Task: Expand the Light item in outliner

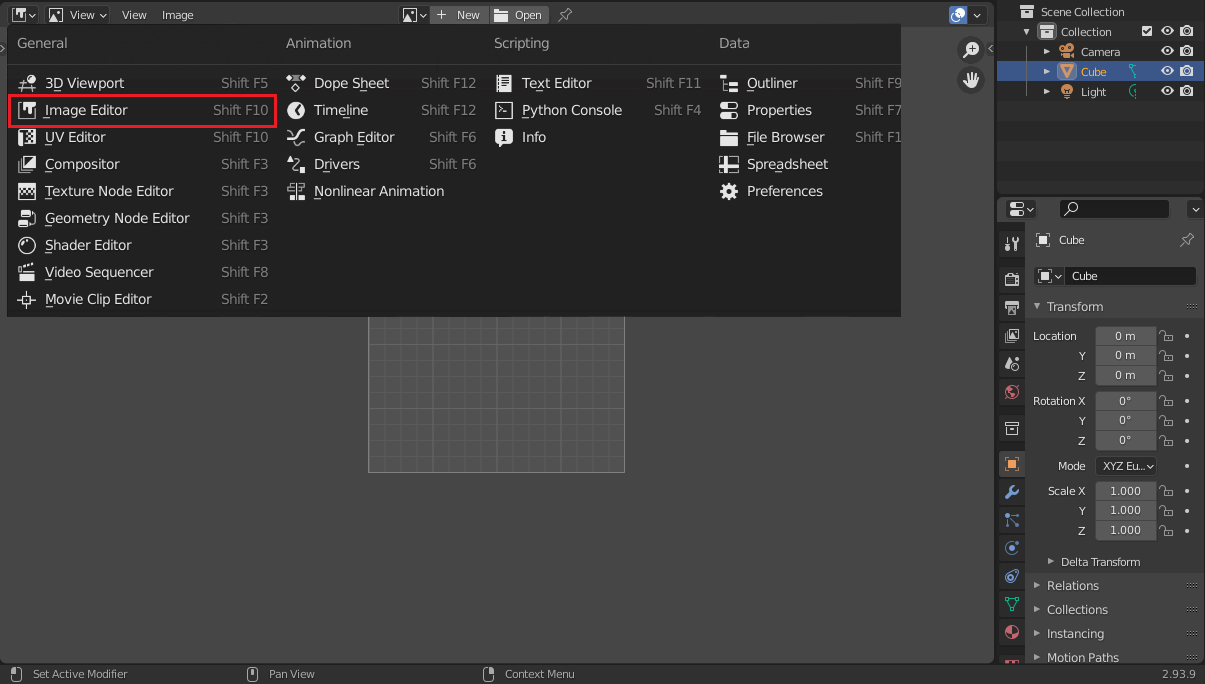Action: pos(1047,91)
